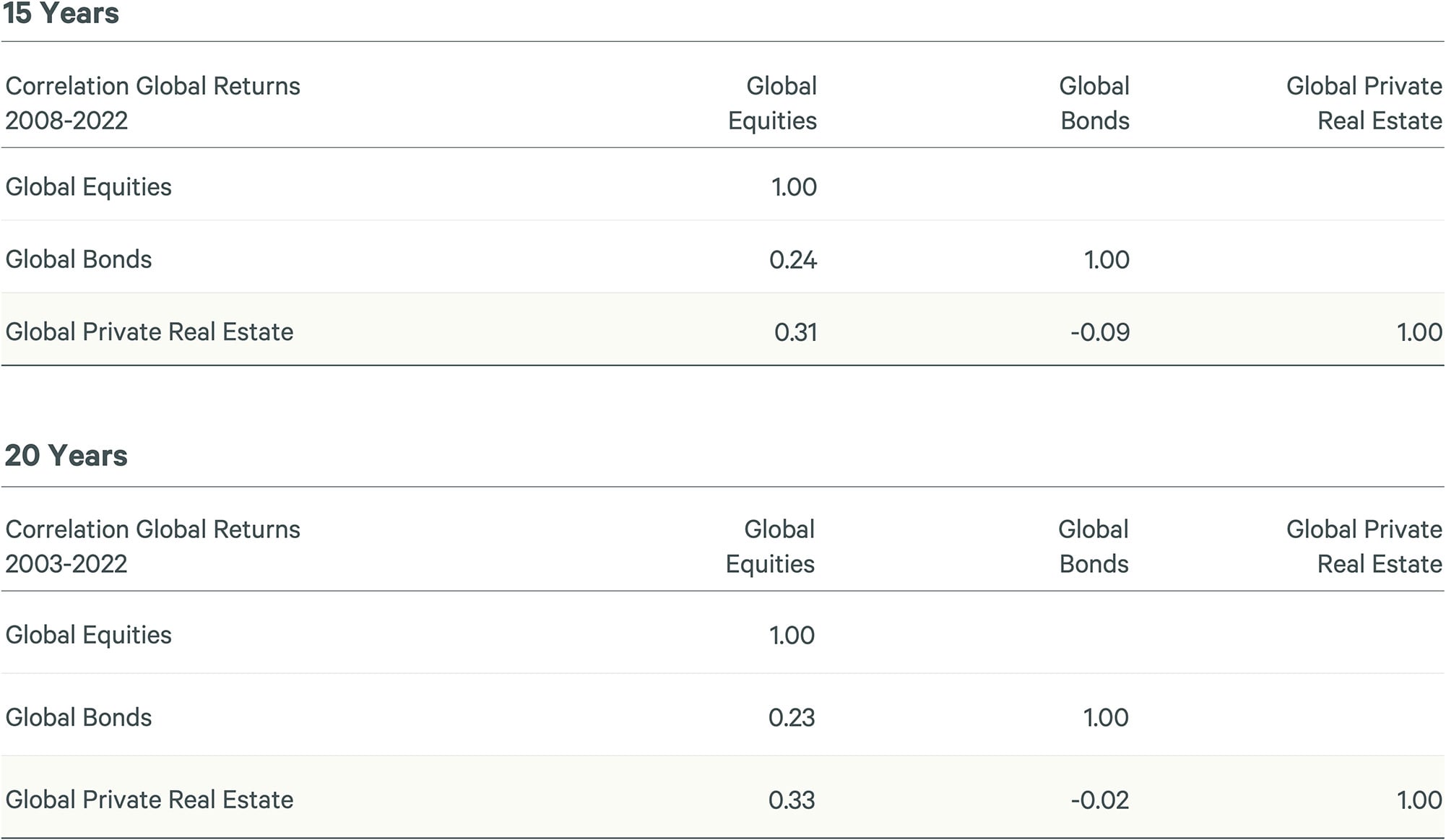Click the Global Bonds row label in the 15-year table

click(79, 259)
